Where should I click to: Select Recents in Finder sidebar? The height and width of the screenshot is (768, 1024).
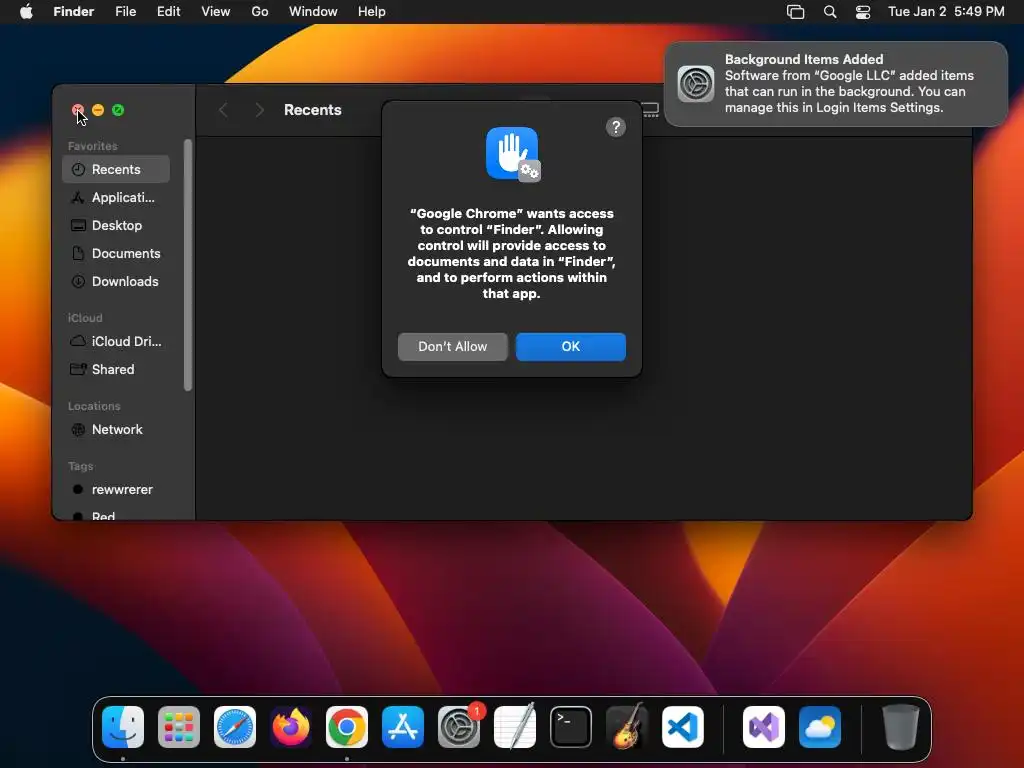coord(116,169)
